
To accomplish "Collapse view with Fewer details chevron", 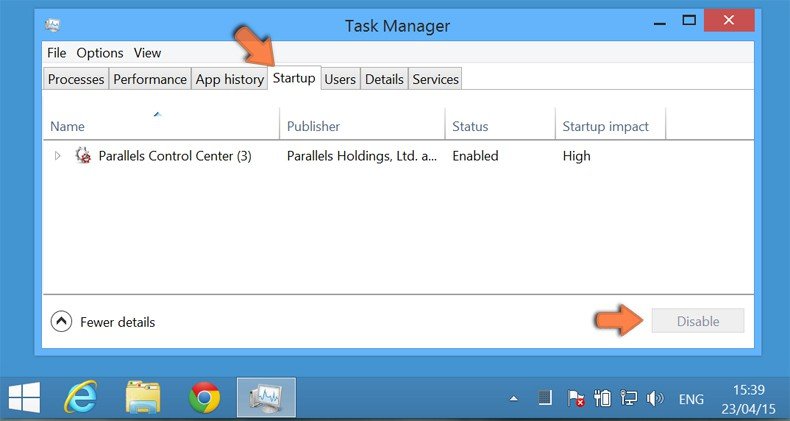I will tap(61, 321).
